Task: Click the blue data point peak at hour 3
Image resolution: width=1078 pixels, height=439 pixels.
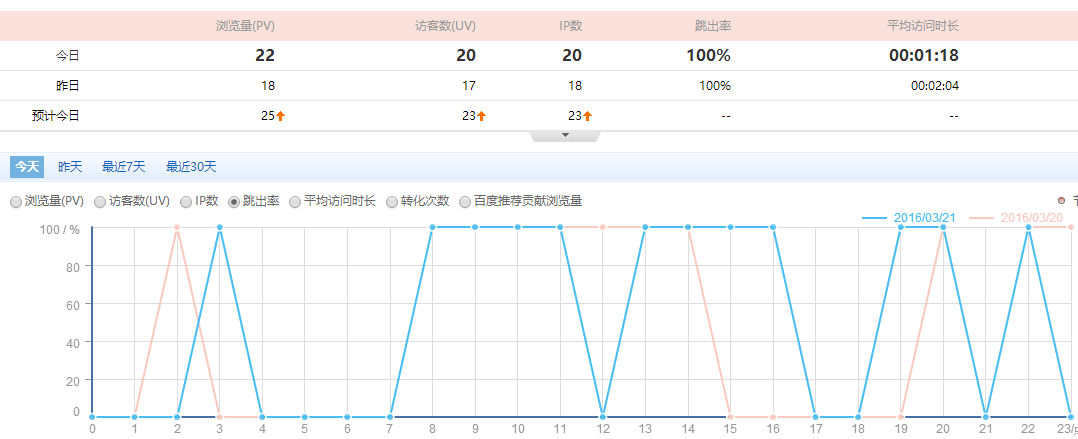Action: [220, 227]
